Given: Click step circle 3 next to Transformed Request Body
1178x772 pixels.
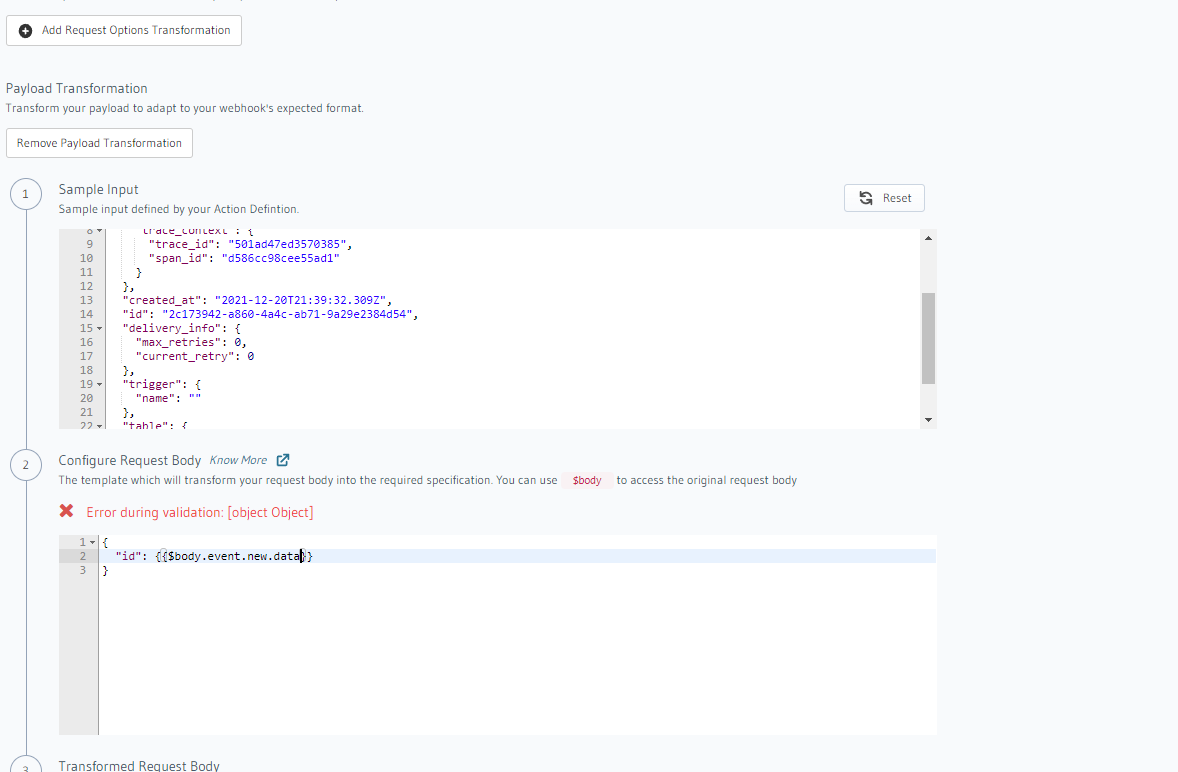Looking at the screenshot, I should point(26,768).
